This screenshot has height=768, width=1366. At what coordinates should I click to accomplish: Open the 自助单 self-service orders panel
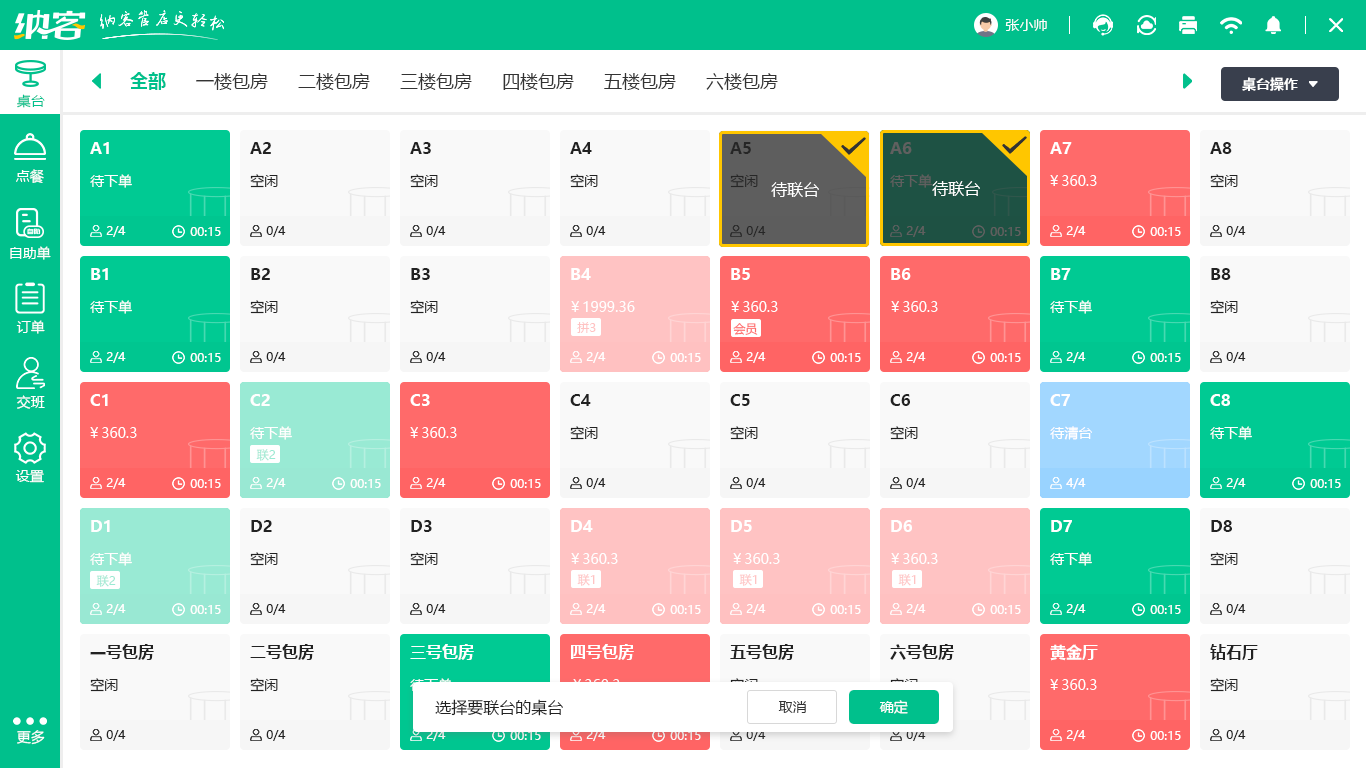(x=30, y=232)
